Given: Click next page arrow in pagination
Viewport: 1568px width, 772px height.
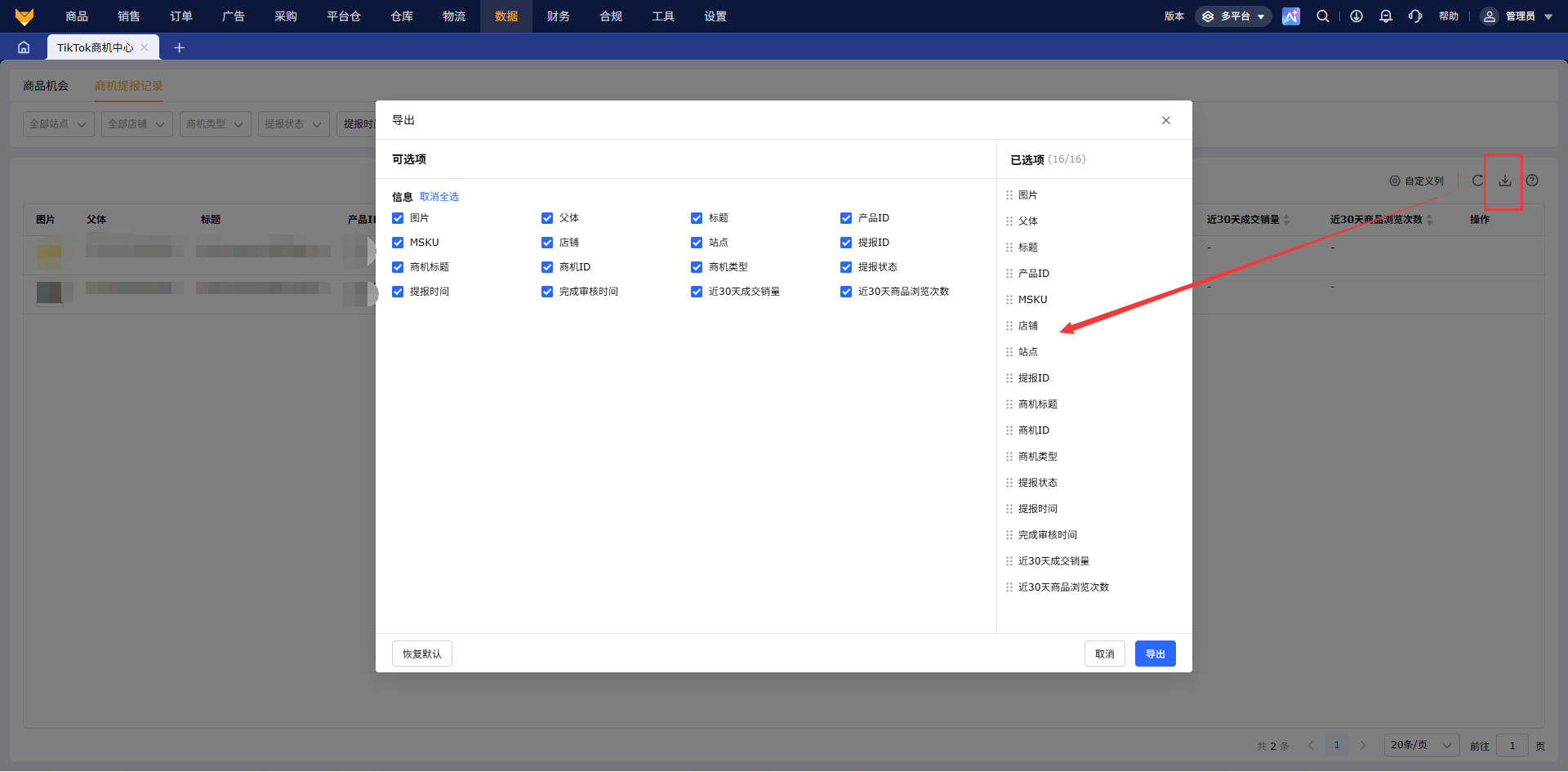Looking at the screenshot, I should coord(1363,745).
